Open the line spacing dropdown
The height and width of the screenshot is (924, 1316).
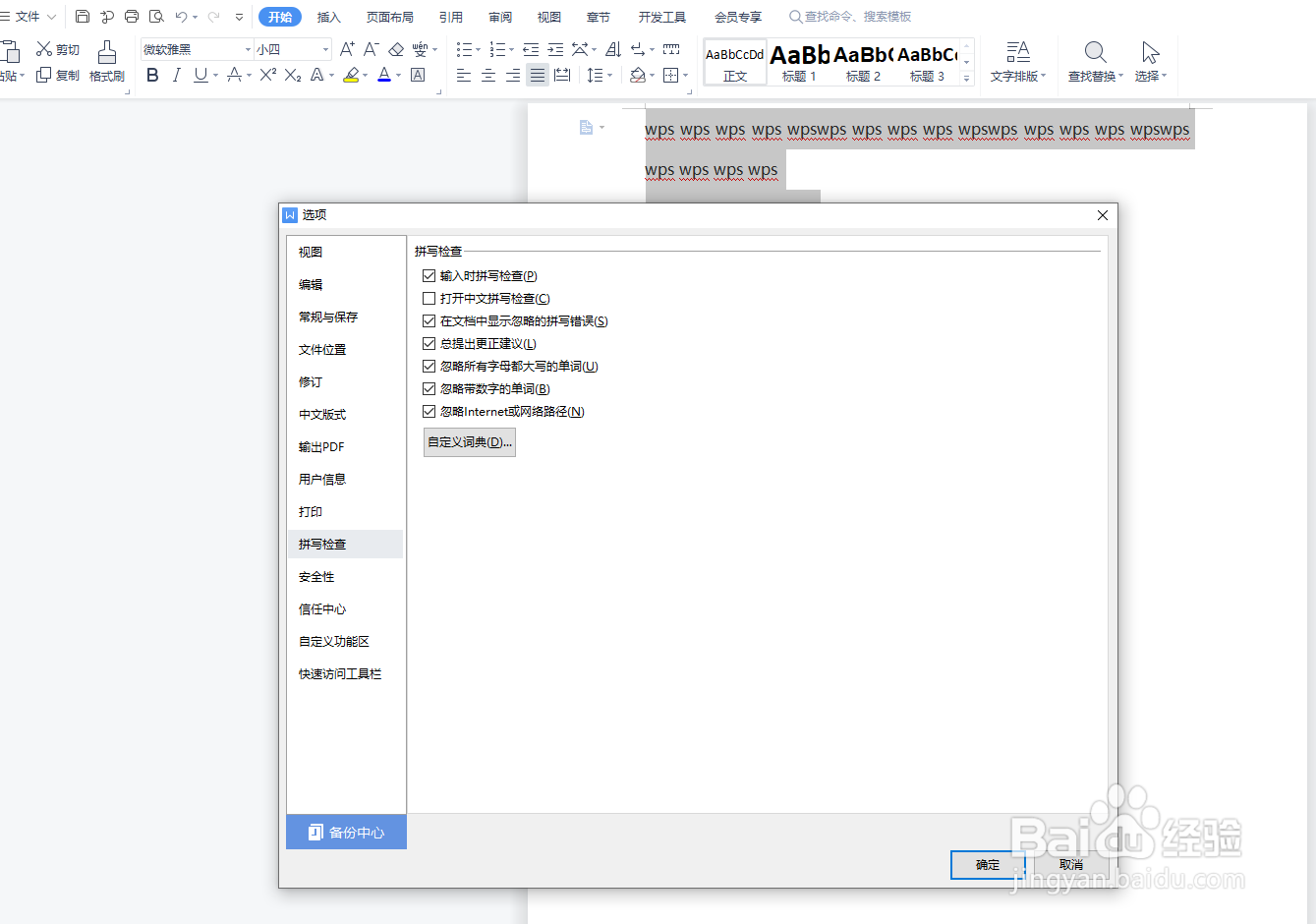pos(610,75)
